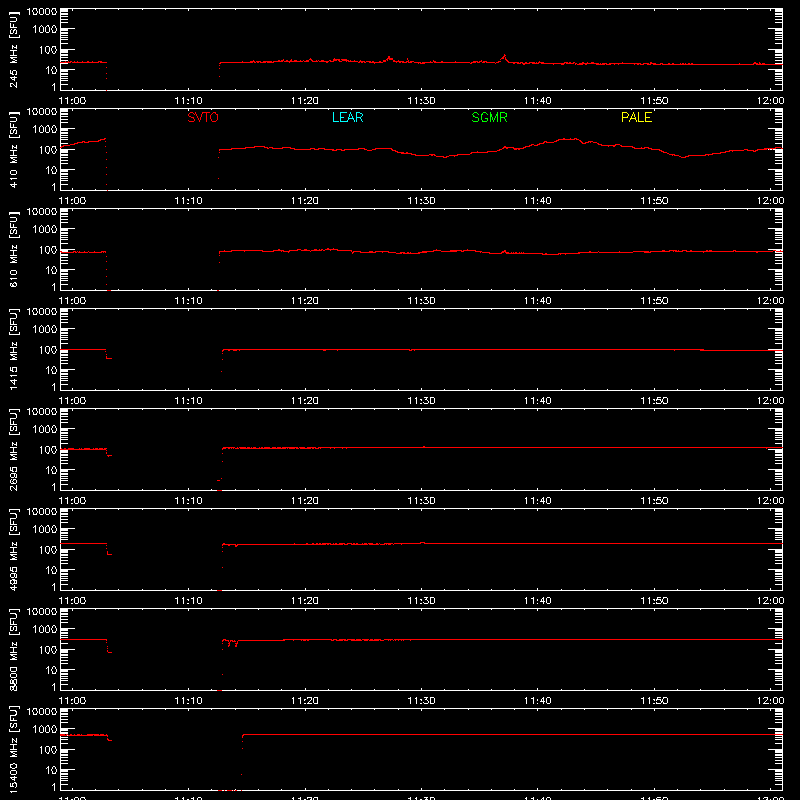
Task: Click 11:10 time tick below 245 MHz panel
Action: click(188, 101)
